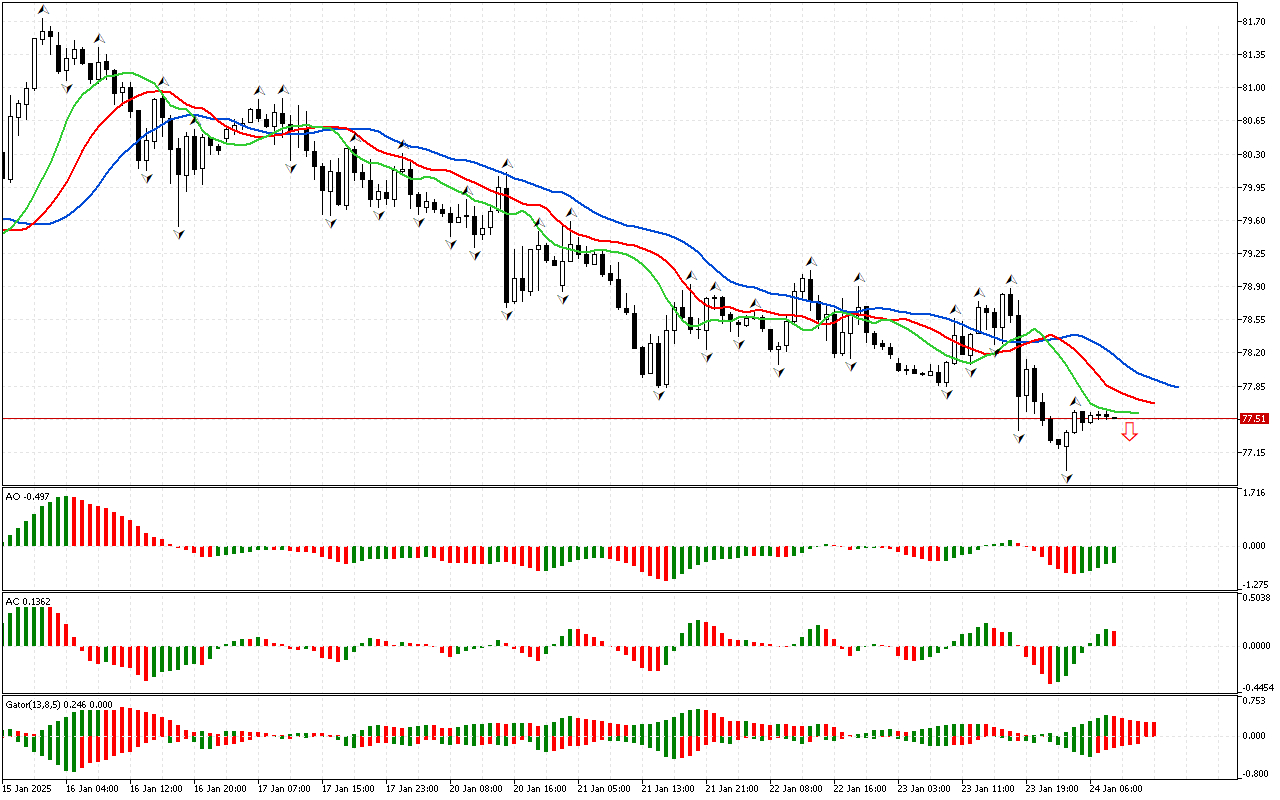
Task: Click the 78.90 price scale value
Action: pyautogui.click(x=1254, y=286)
